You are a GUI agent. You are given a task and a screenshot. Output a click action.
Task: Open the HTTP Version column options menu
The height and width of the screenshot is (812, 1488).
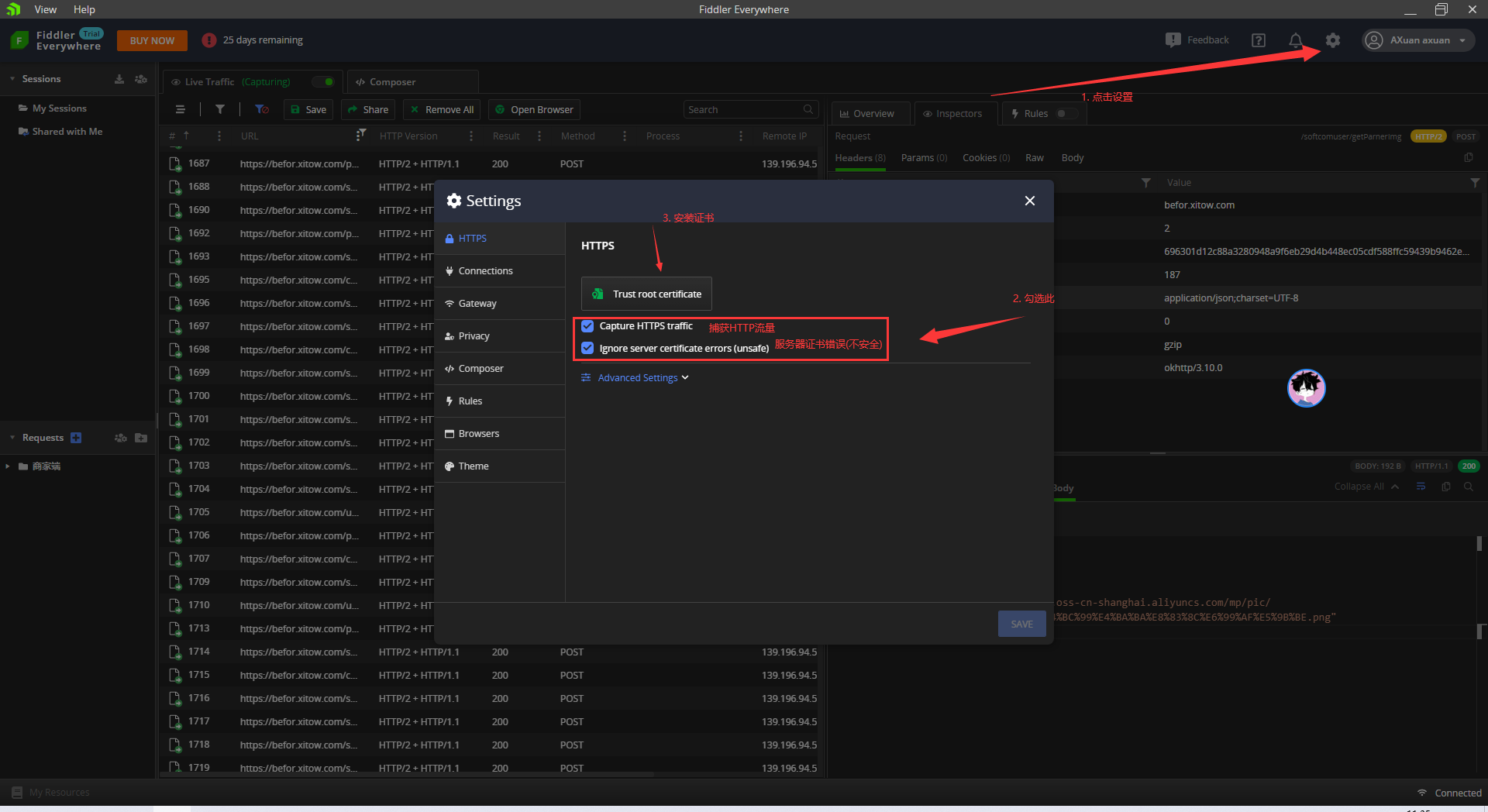pyautogui.click(x=471, y=136)
